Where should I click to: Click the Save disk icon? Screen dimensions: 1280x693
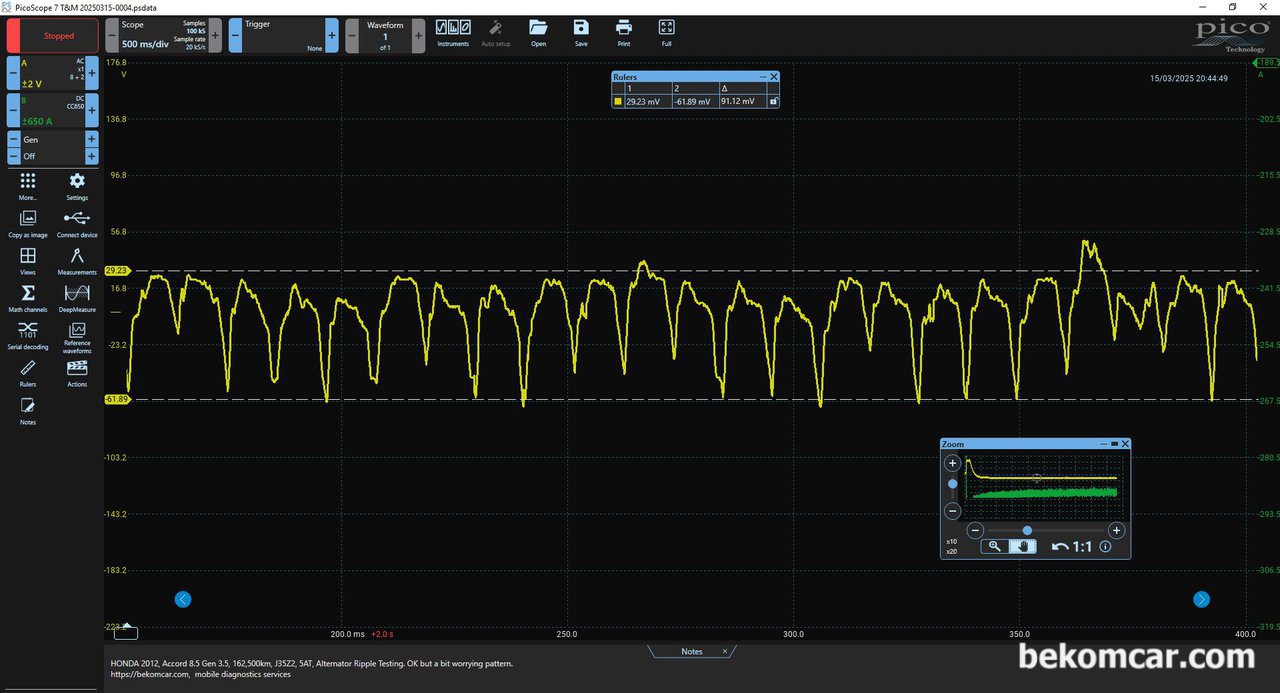click(x=581, y=33)
